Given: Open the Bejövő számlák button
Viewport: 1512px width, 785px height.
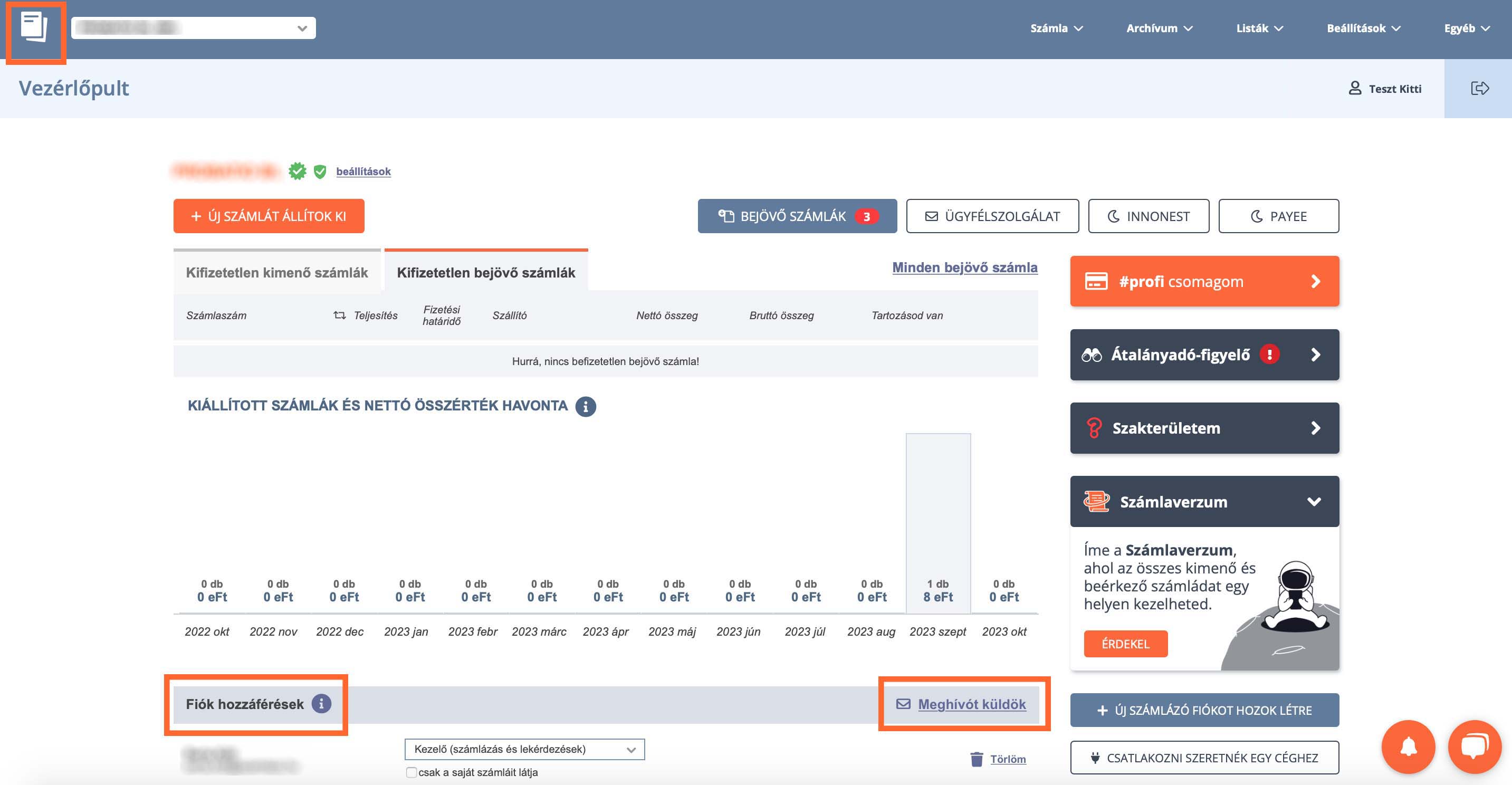Looking at the screenshot, I should (x=797, y=216).
